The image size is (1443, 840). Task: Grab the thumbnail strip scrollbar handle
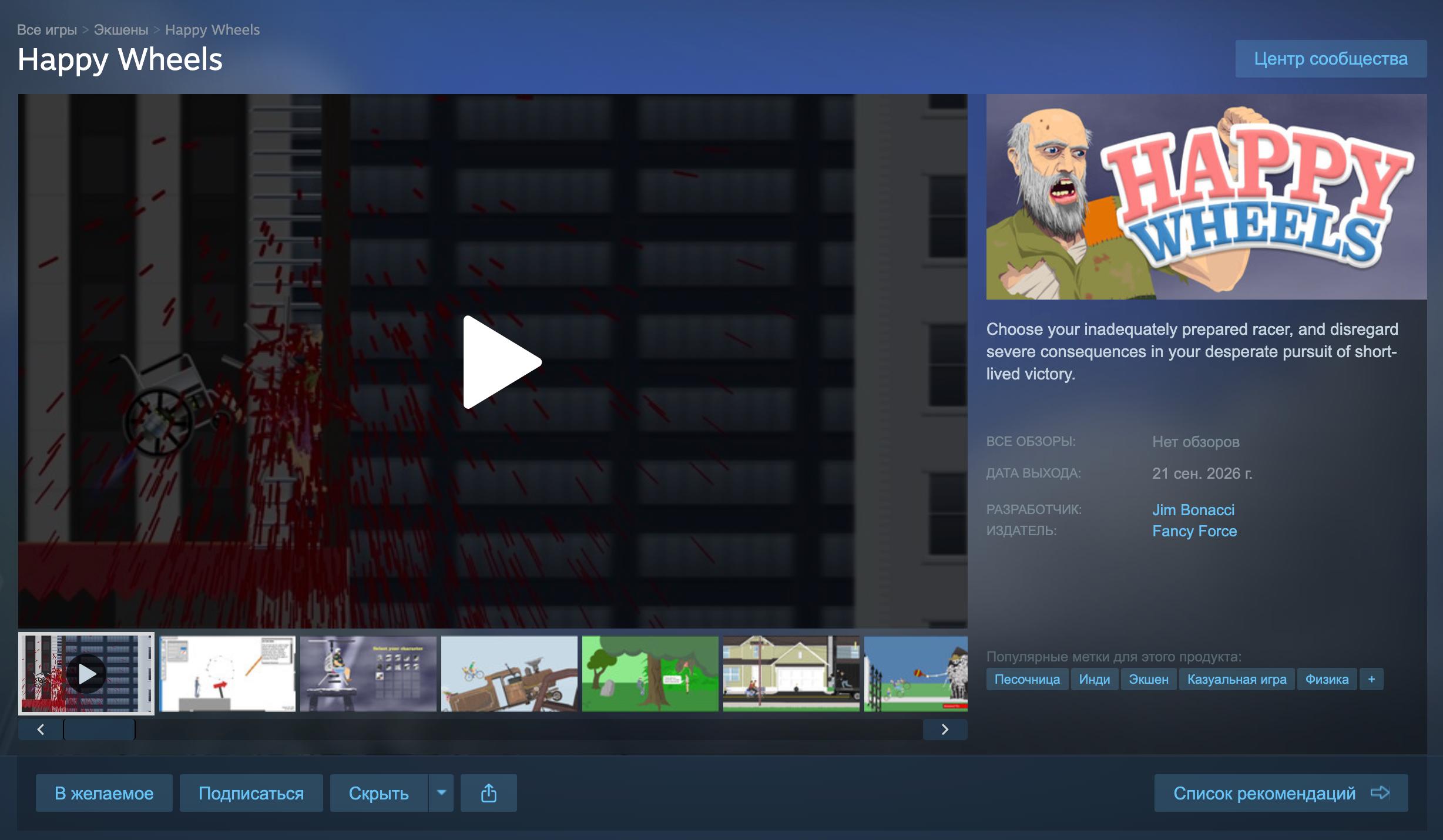coord(99,730)
